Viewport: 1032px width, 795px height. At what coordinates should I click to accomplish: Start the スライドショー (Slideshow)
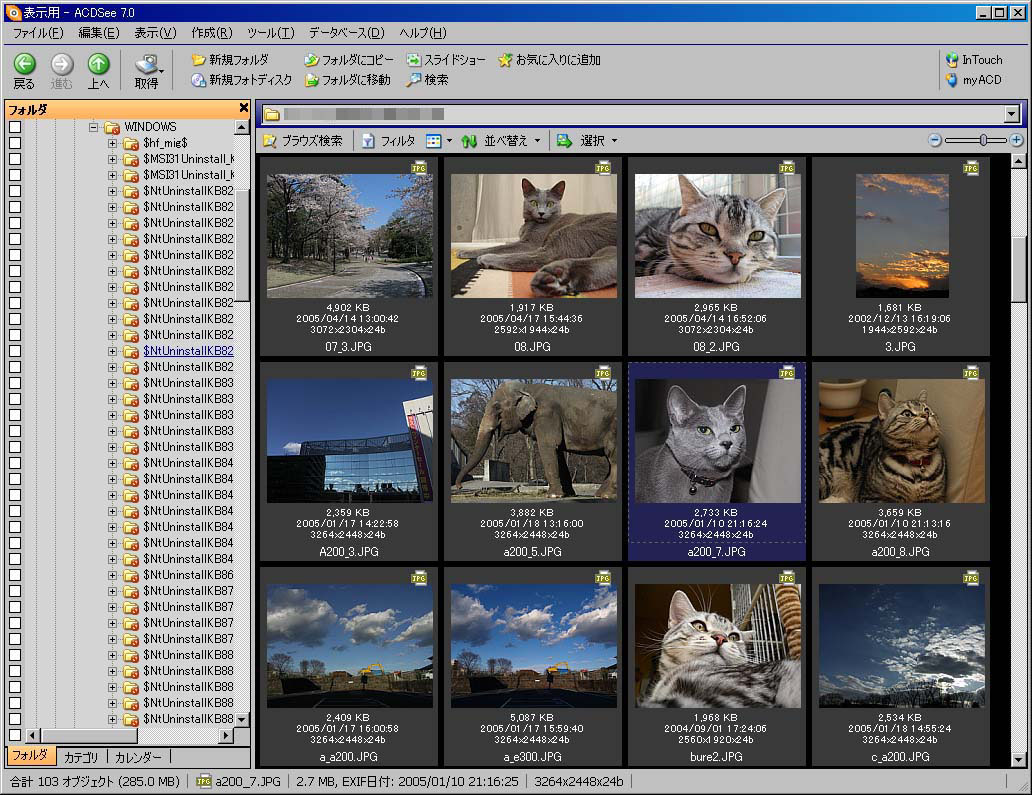coord(446,60)
